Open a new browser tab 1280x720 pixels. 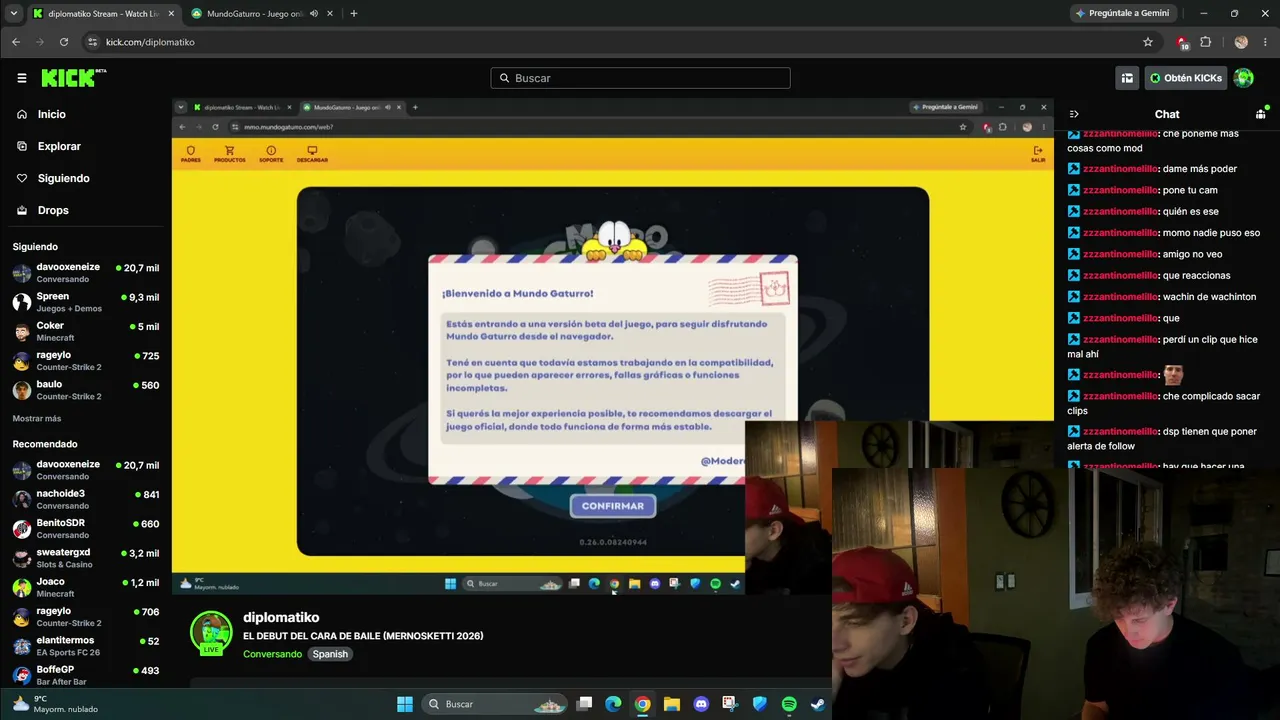pos(354,14)
